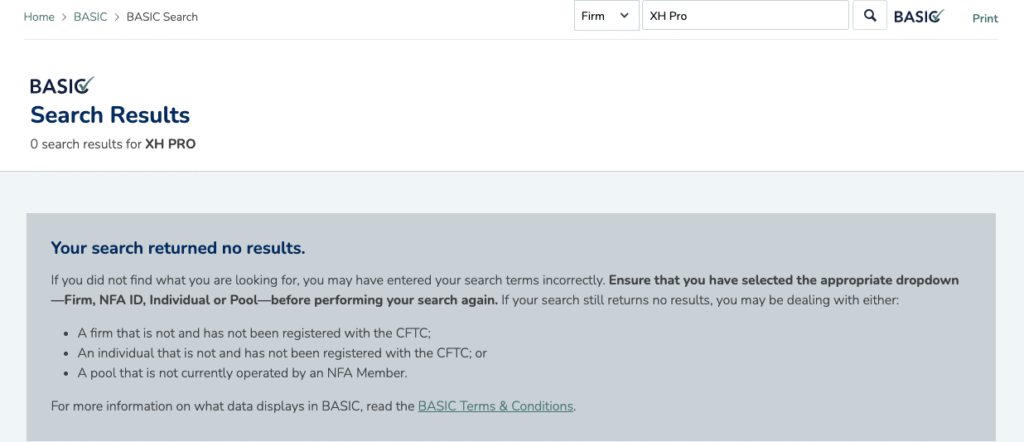Click the bullet about an individual not registered
1024x442 pixels.
tap(282, 353)
